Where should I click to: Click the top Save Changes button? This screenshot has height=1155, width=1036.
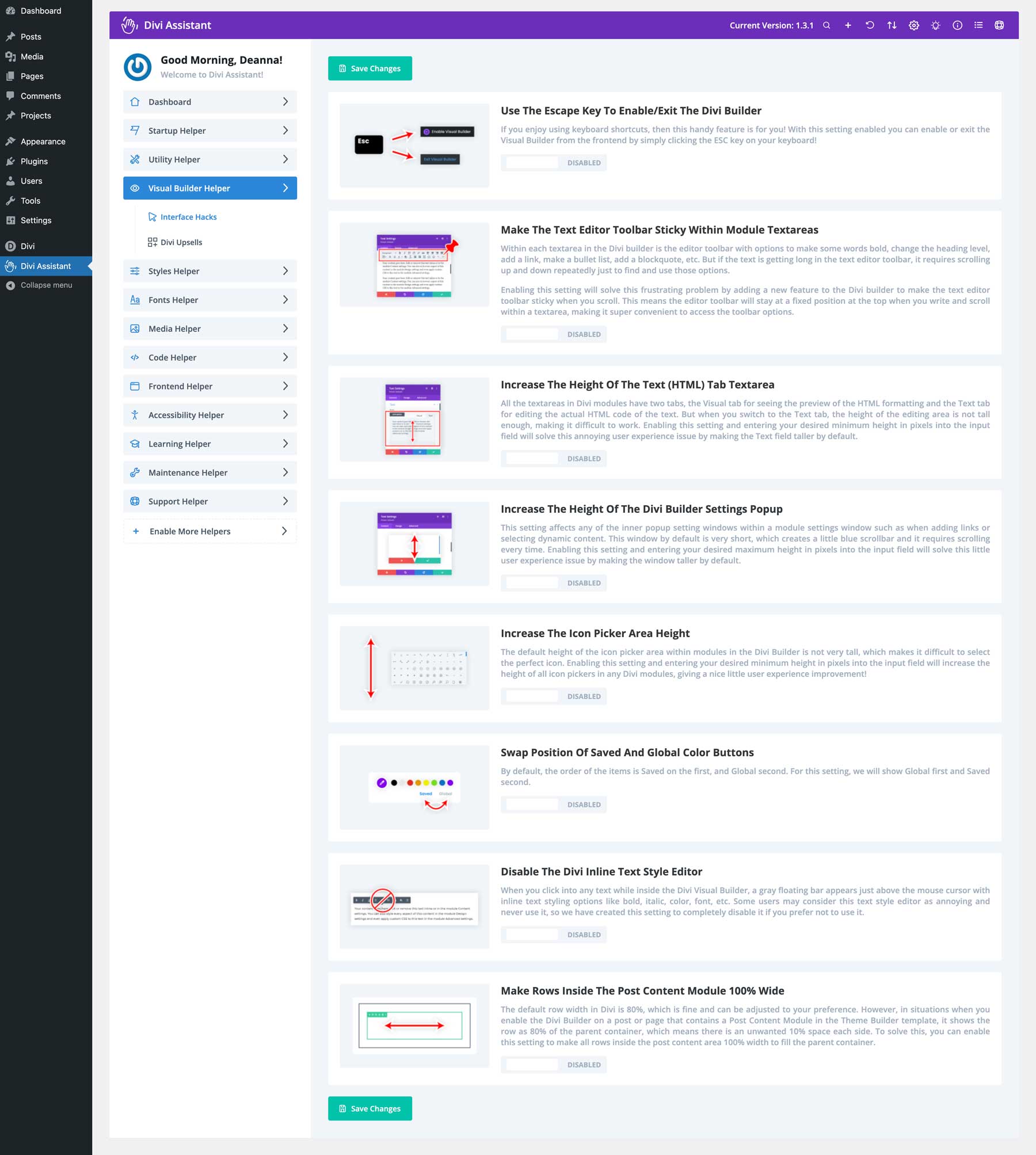click(370, 68)
